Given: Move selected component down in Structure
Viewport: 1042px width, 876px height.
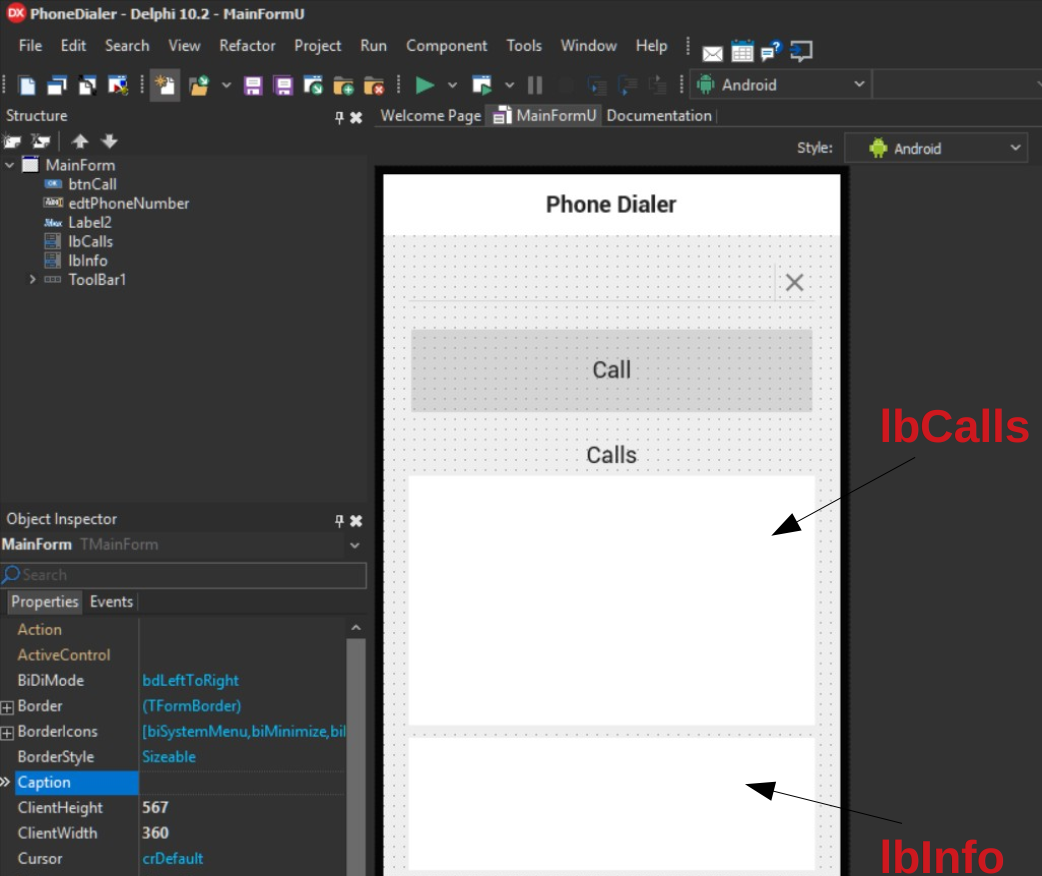Looking at the screenshot, I should coord(109,141).
